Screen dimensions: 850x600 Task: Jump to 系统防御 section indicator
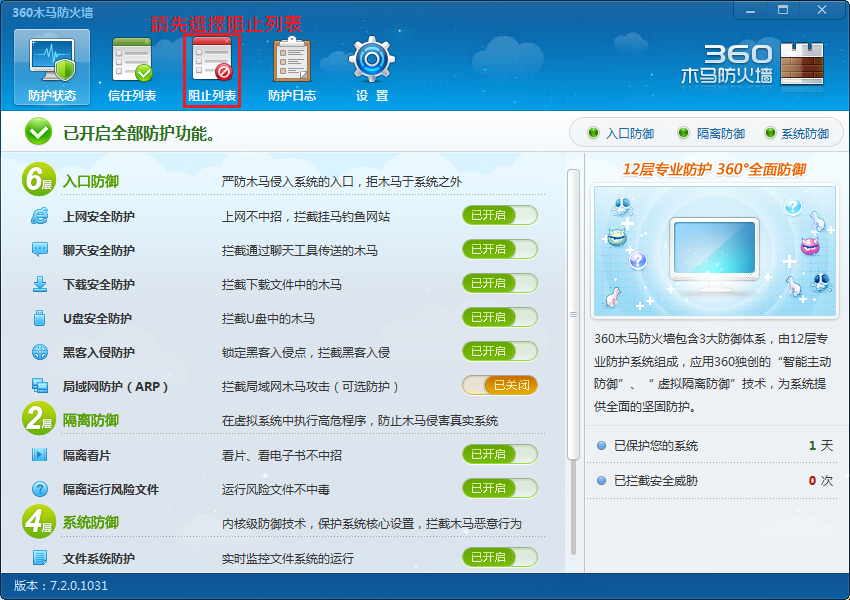click(797, 133)
